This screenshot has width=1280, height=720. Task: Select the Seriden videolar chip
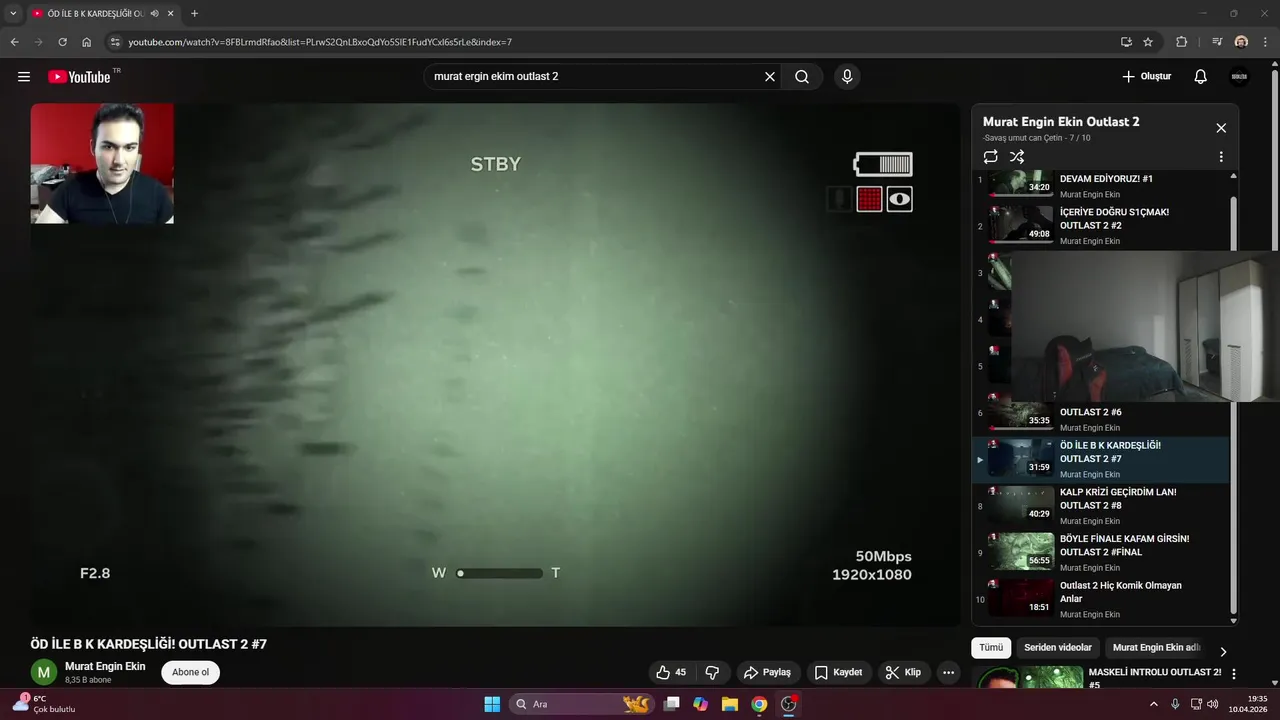coord(1058,648)
